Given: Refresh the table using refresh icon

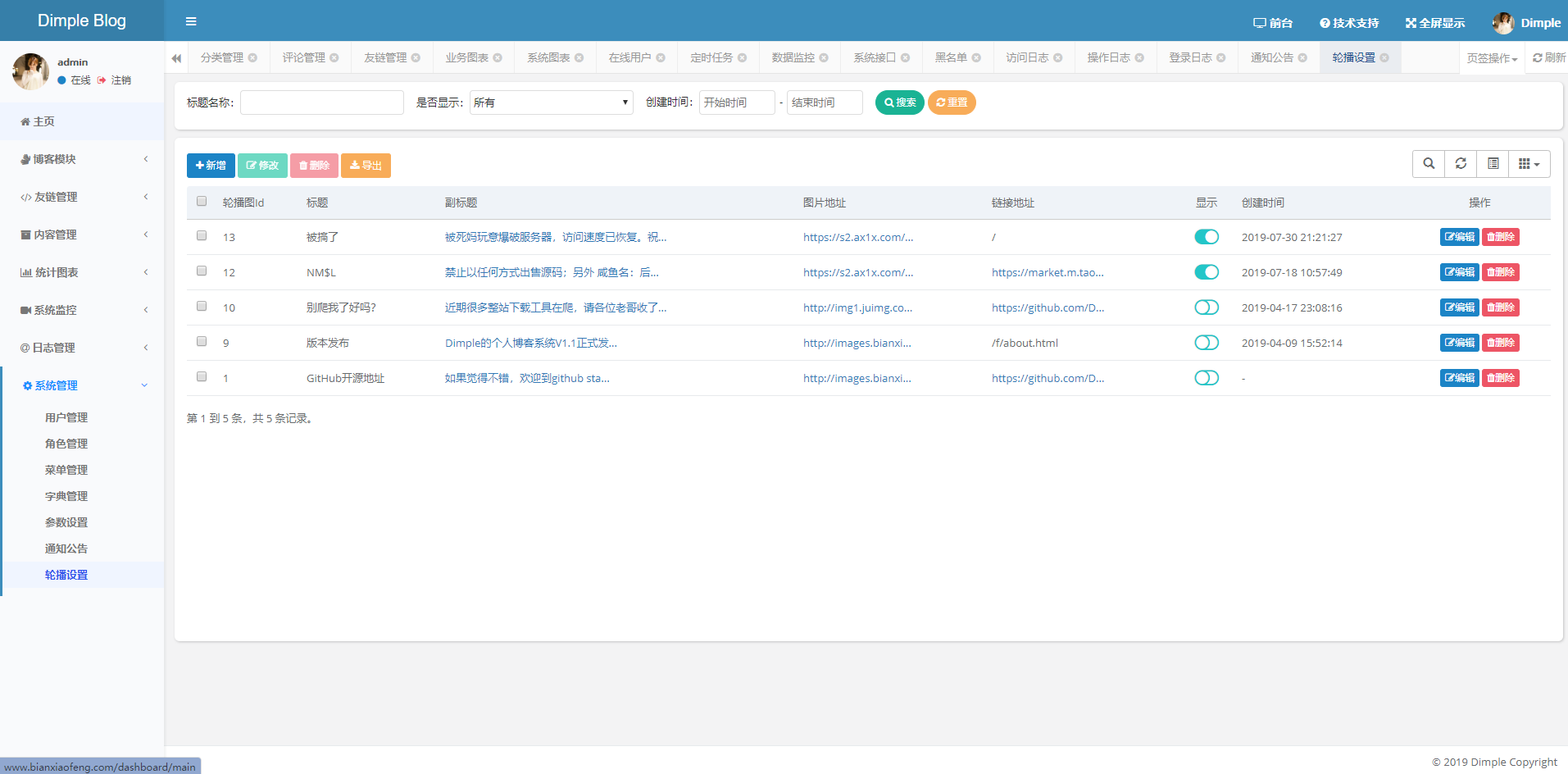Looking at the screenshot, I should (x=1461, y=164).
